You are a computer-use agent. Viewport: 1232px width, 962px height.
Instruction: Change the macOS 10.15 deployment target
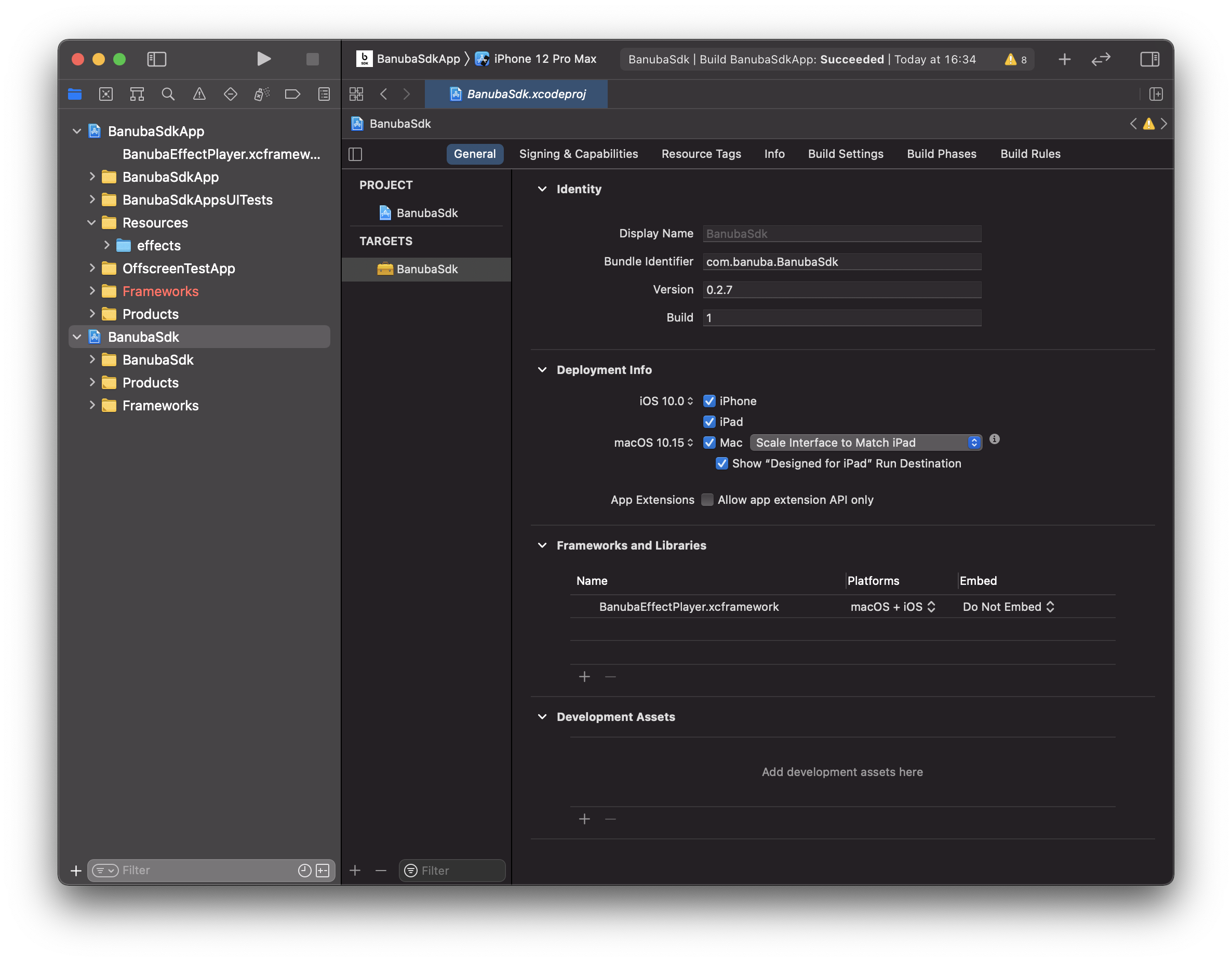pos(653,443)
